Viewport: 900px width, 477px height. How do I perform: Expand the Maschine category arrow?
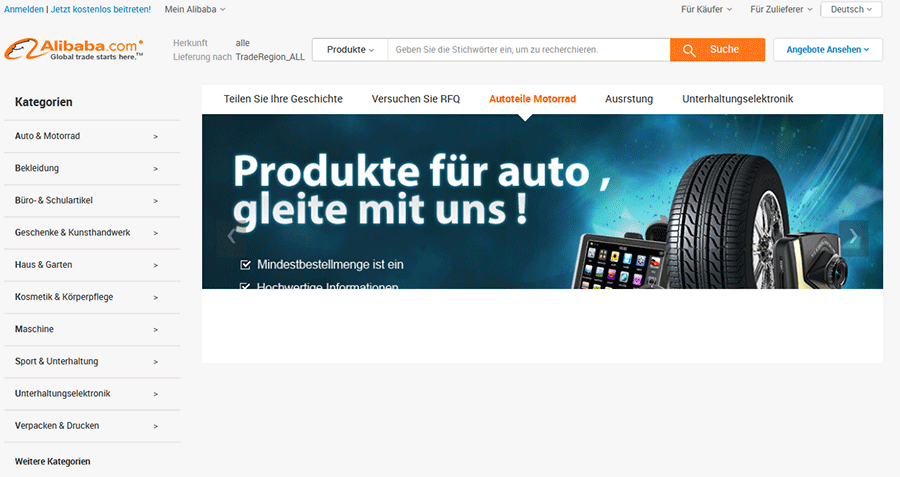(x=156, y=329)
